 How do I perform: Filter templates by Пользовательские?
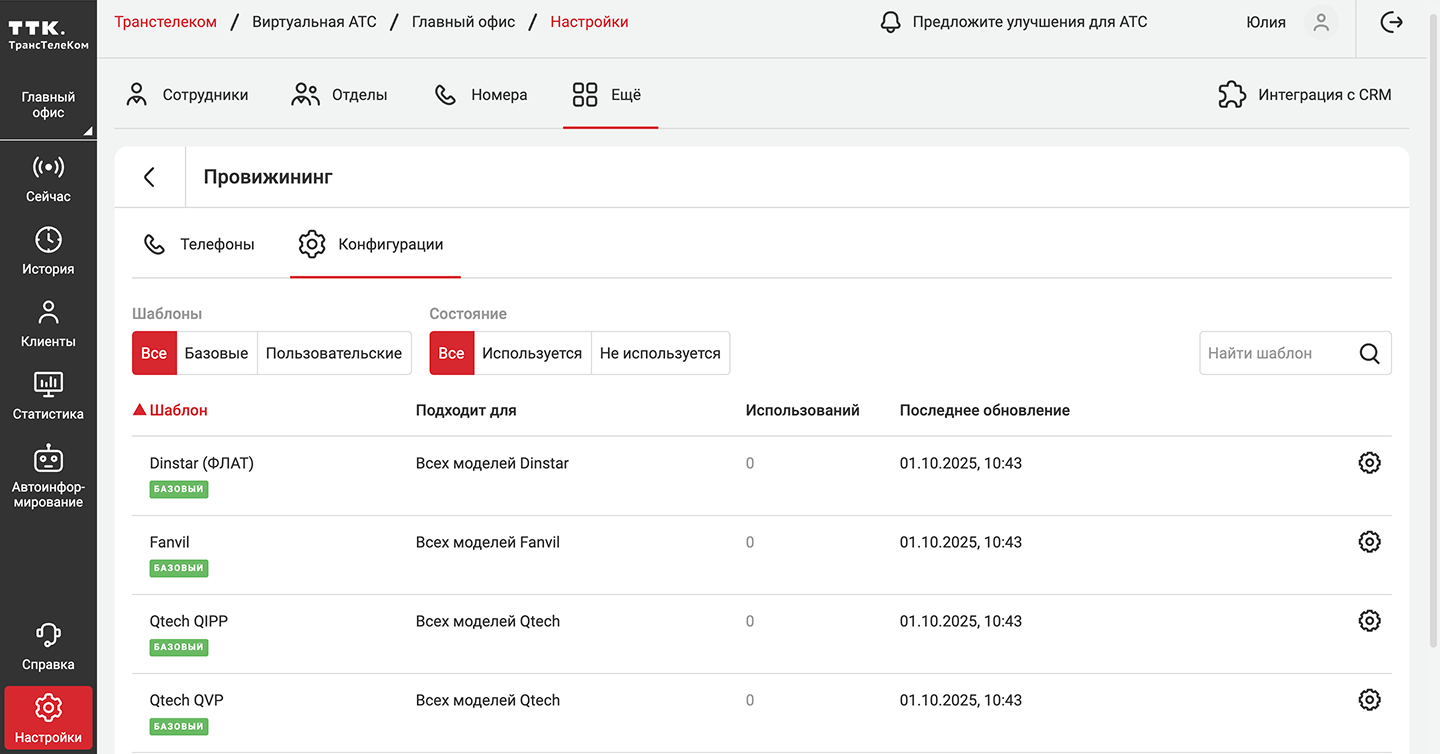pyautogui.click(x=334, y=353)
